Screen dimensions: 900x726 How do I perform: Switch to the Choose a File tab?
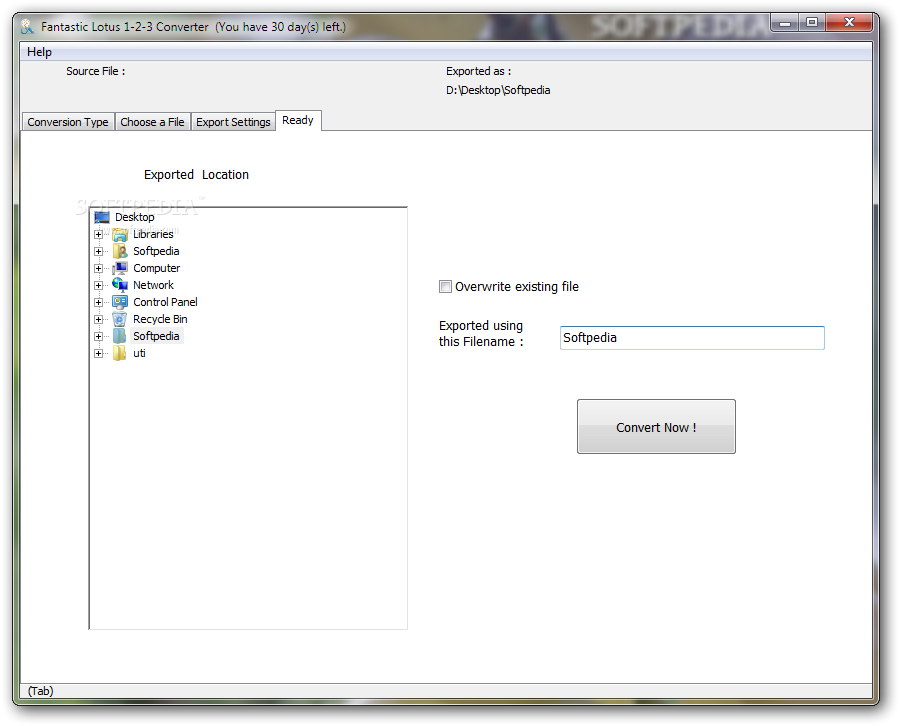[152, 122]
